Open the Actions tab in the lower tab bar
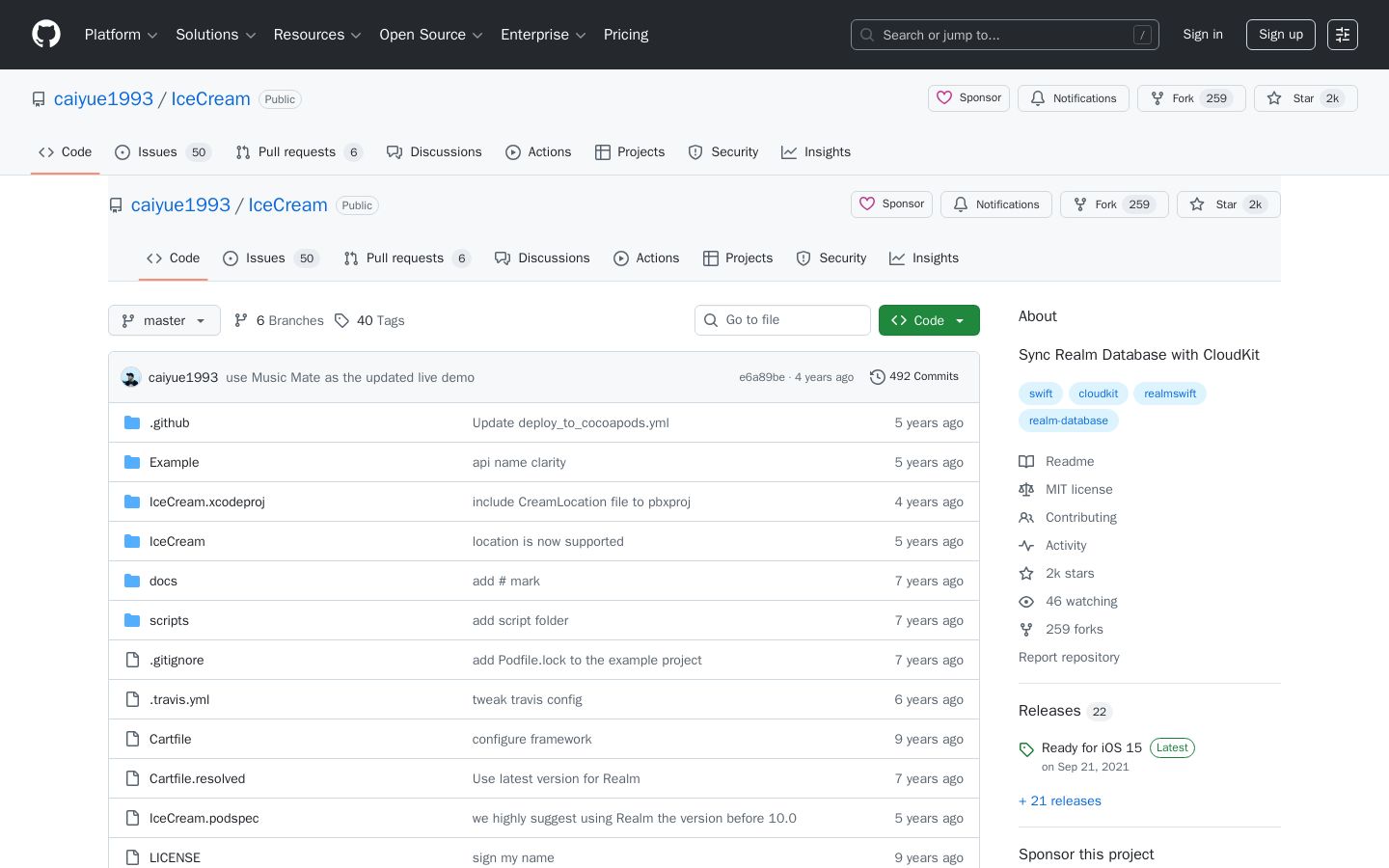 pos(646,258)
